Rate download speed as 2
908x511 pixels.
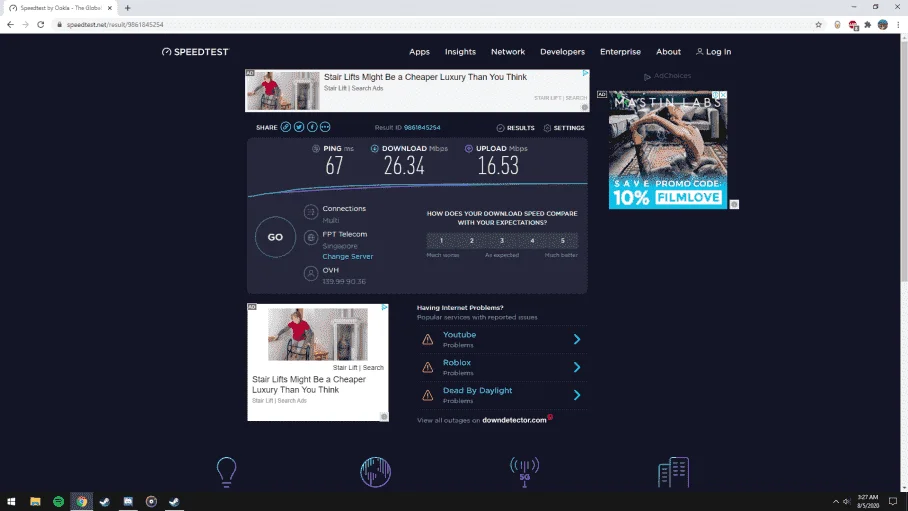click(x=471, y=240)
